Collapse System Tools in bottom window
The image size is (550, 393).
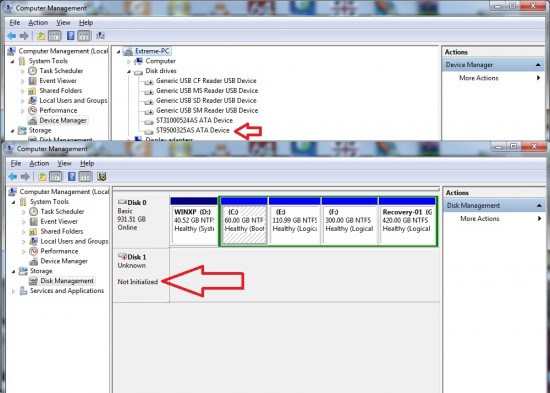point(13,202)
